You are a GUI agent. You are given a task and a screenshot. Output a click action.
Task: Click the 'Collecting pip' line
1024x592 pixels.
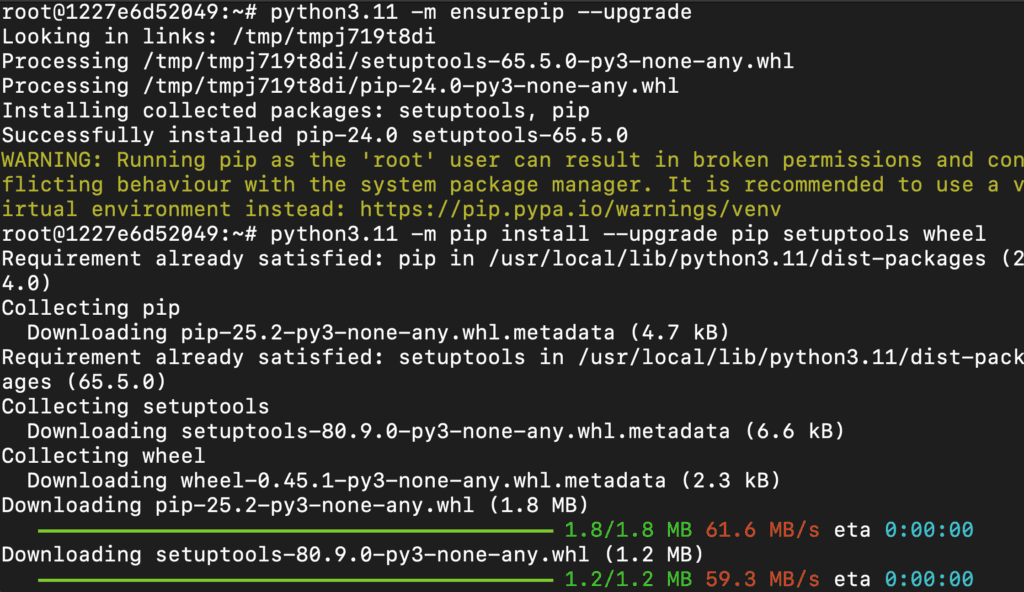tap(92, 308)
